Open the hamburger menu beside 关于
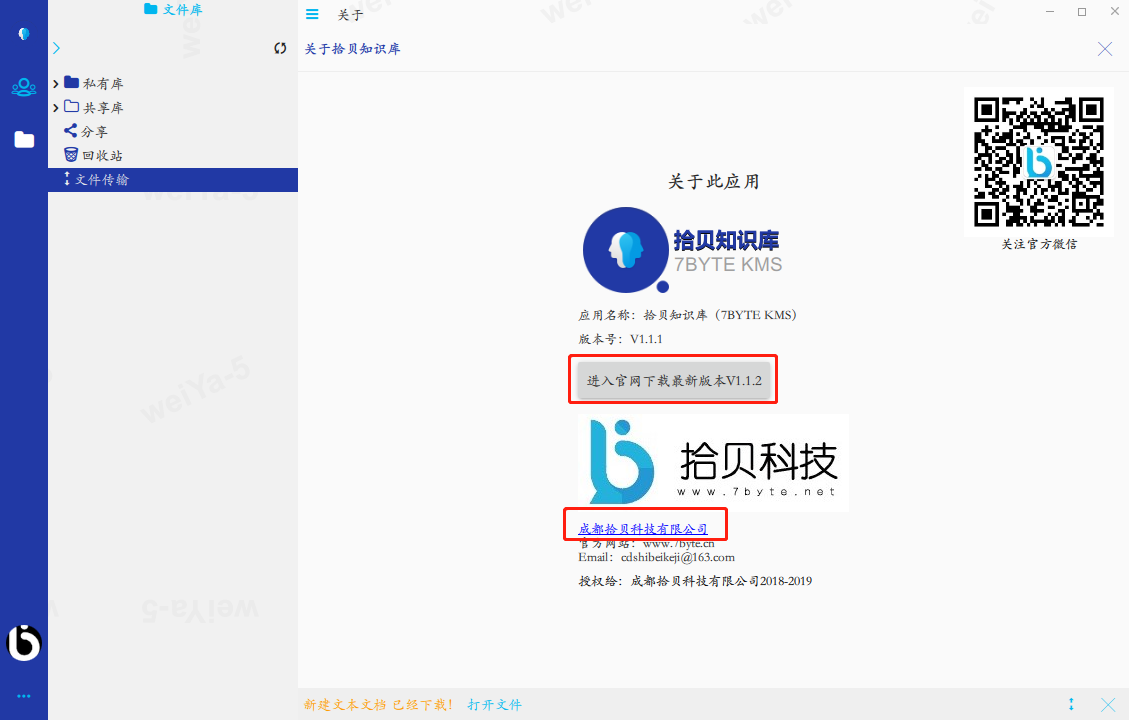The width and height of the screenshot is (1129, 720). click(x=312, y=14)
